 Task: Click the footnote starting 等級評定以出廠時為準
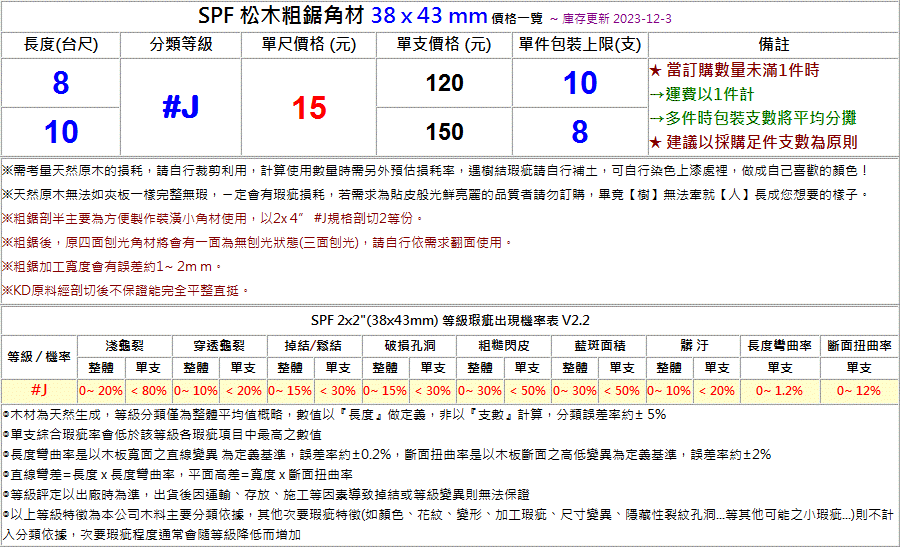pos(266,494)
